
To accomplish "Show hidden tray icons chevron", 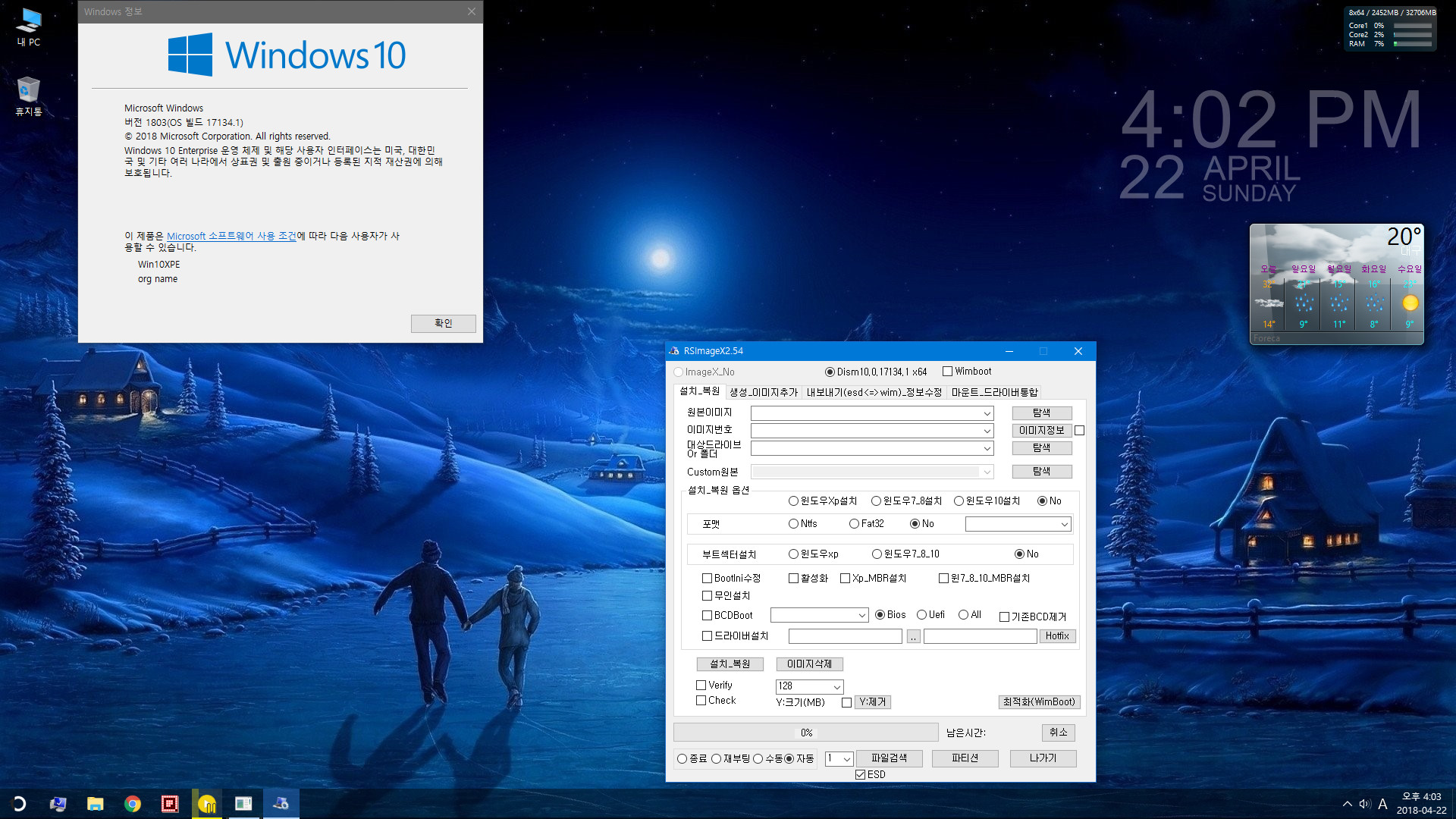I will click(1347, 804).
